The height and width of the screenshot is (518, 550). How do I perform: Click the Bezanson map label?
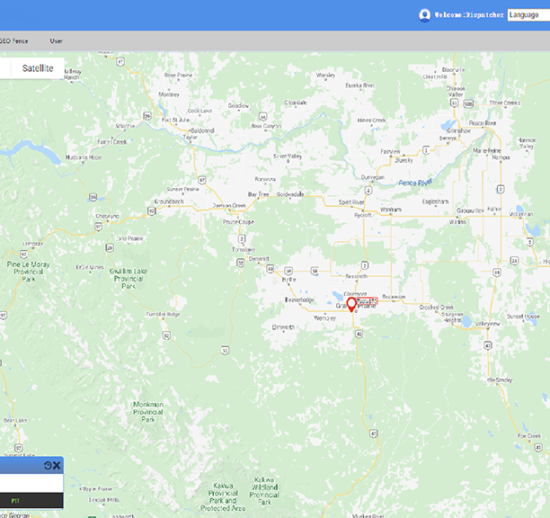click(x=394, y=297)
